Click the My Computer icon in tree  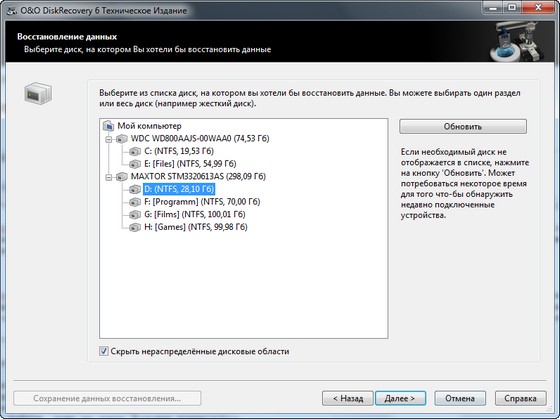(108, 126)
